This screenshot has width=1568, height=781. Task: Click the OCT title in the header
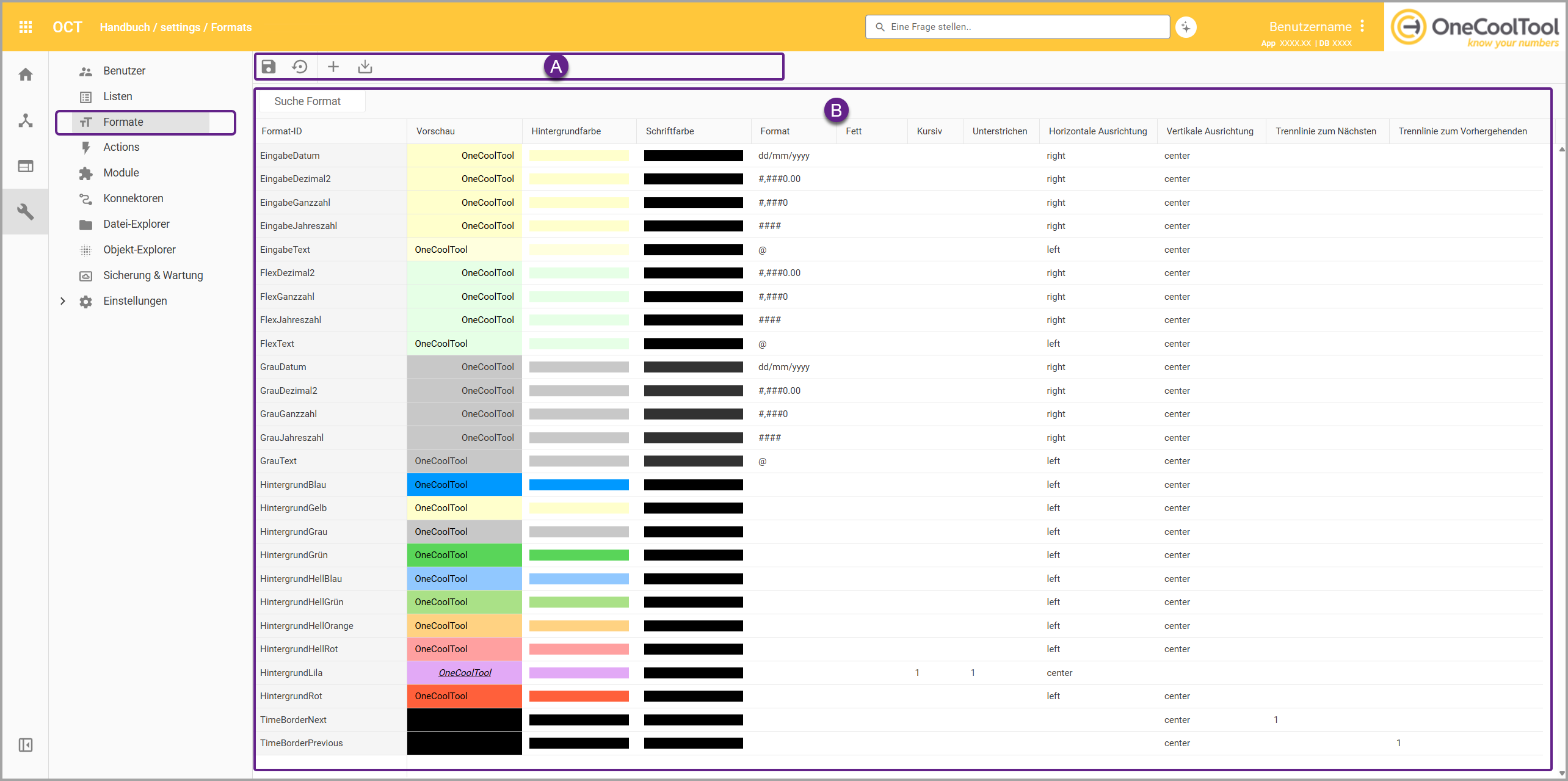[x=67, y=27]
